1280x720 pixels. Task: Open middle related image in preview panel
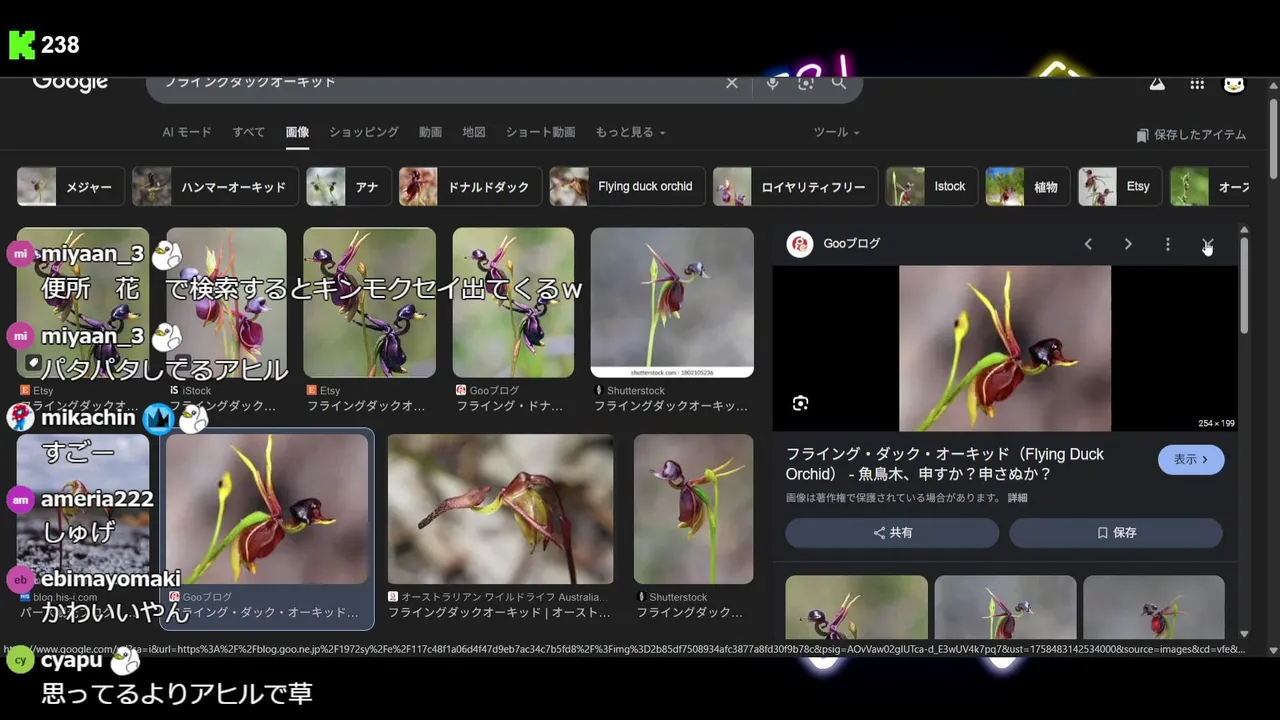[1005, 607]
